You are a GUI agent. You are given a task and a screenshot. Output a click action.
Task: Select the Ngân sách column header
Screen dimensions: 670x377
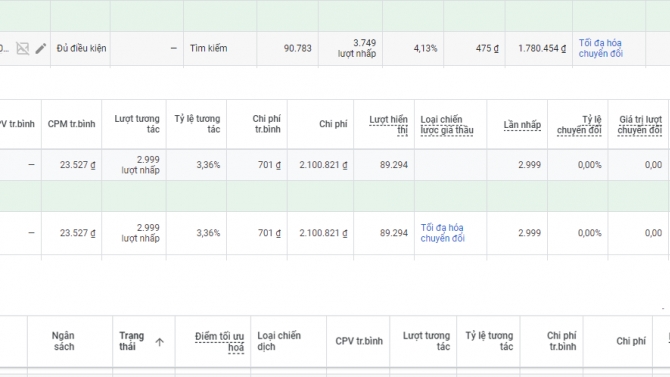64,341
